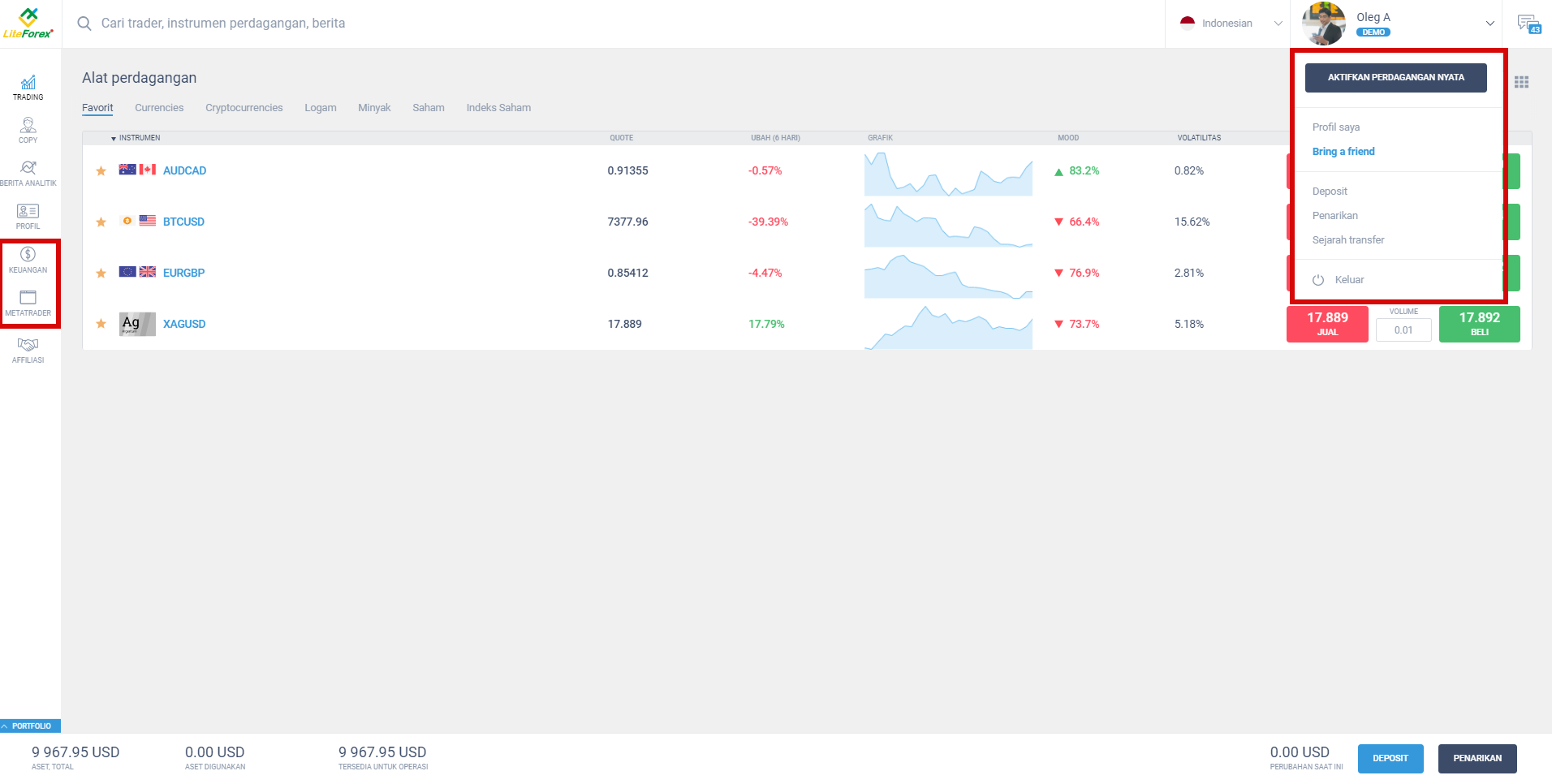
Task: Toggle the favorite star for AUDCAD
Action: pyautogui.click(x=101, y=170)
